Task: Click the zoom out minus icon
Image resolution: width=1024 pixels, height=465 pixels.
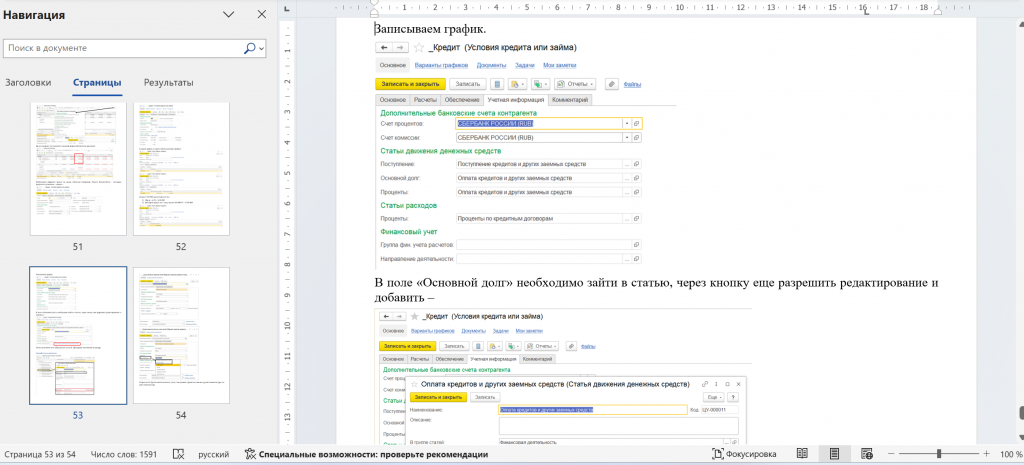Action: [x=889, y=454]
